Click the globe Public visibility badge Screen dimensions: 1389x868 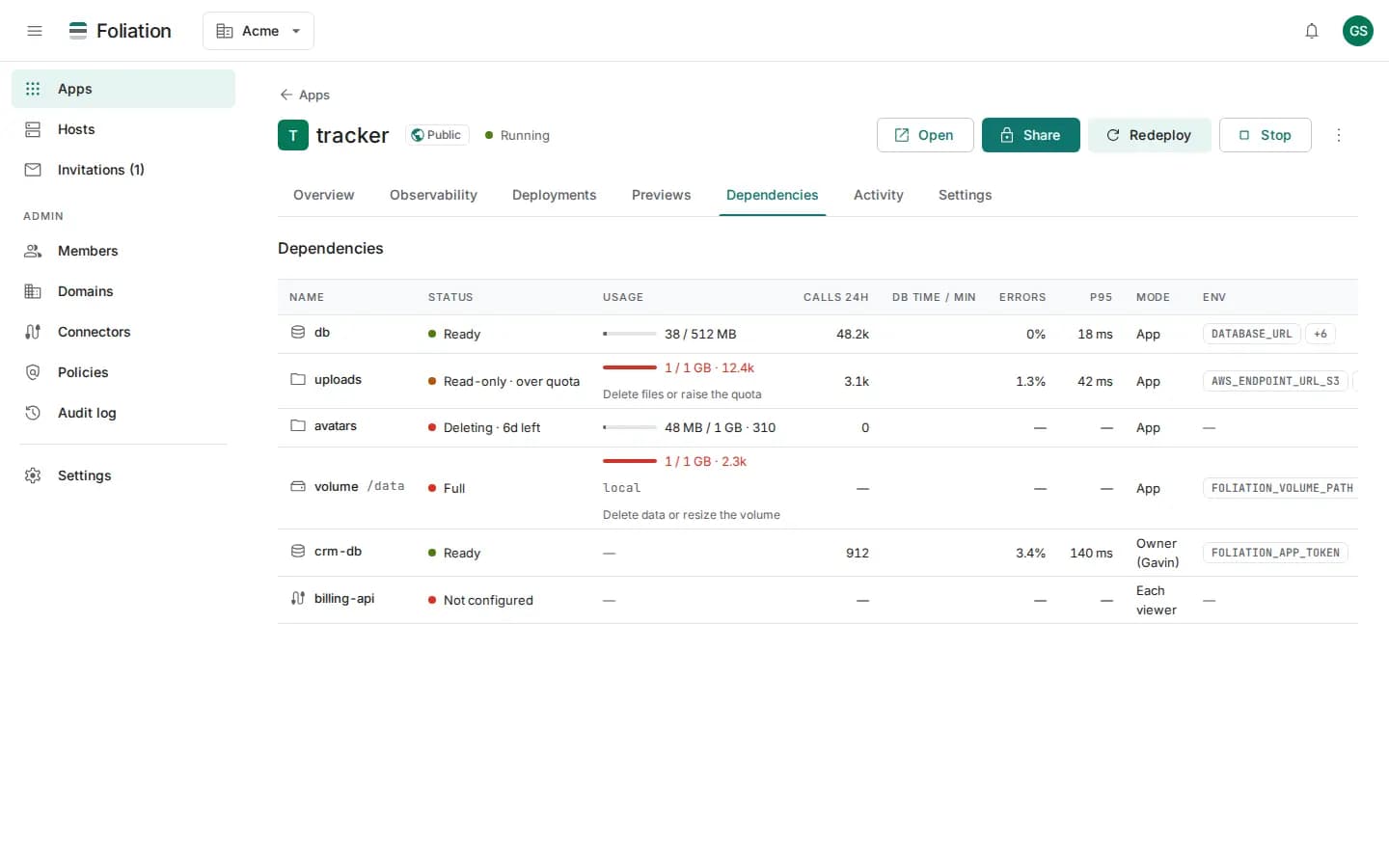pos(437,135)
